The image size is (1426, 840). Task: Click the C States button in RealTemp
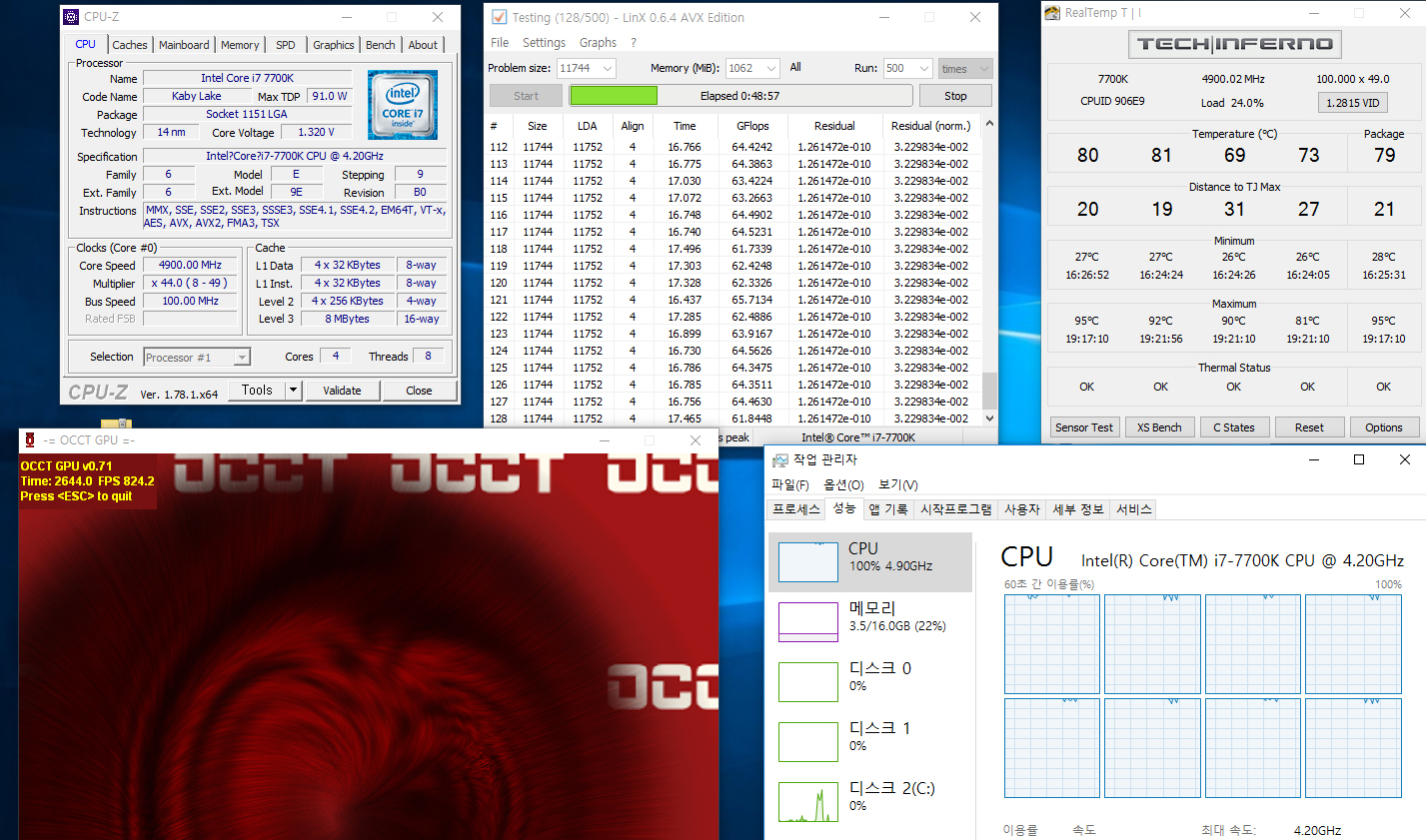pyautogui.click(x=1234, y=427)
